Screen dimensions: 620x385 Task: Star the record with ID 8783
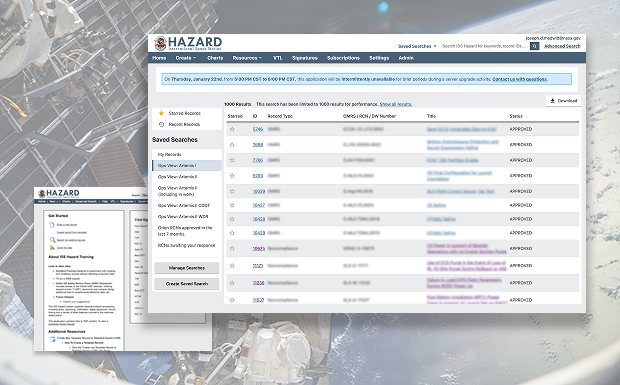click(x=232, y=176)
